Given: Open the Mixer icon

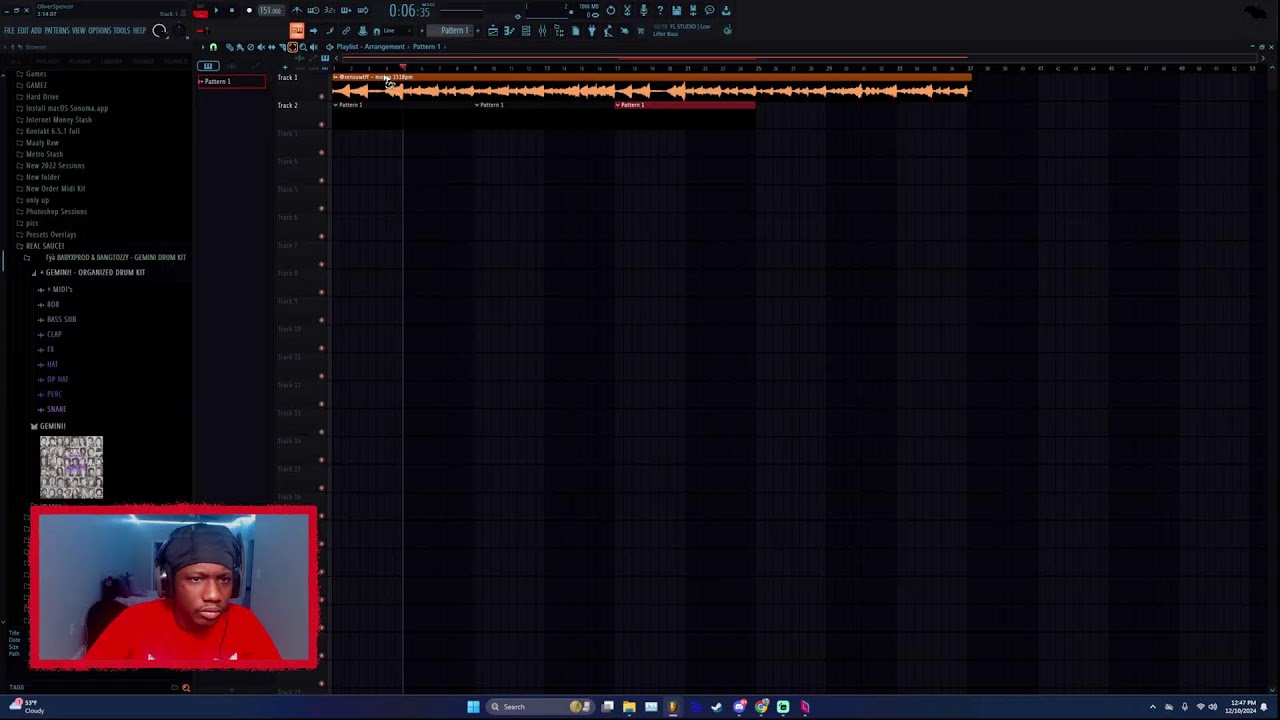Looking at the screenshot, I should tap(542, 31).
